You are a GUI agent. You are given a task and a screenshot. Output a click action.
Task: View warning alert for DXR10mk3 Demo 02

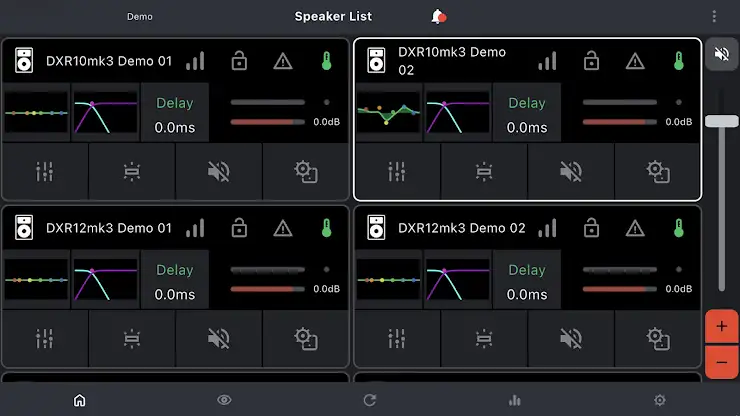click(635, 61)
